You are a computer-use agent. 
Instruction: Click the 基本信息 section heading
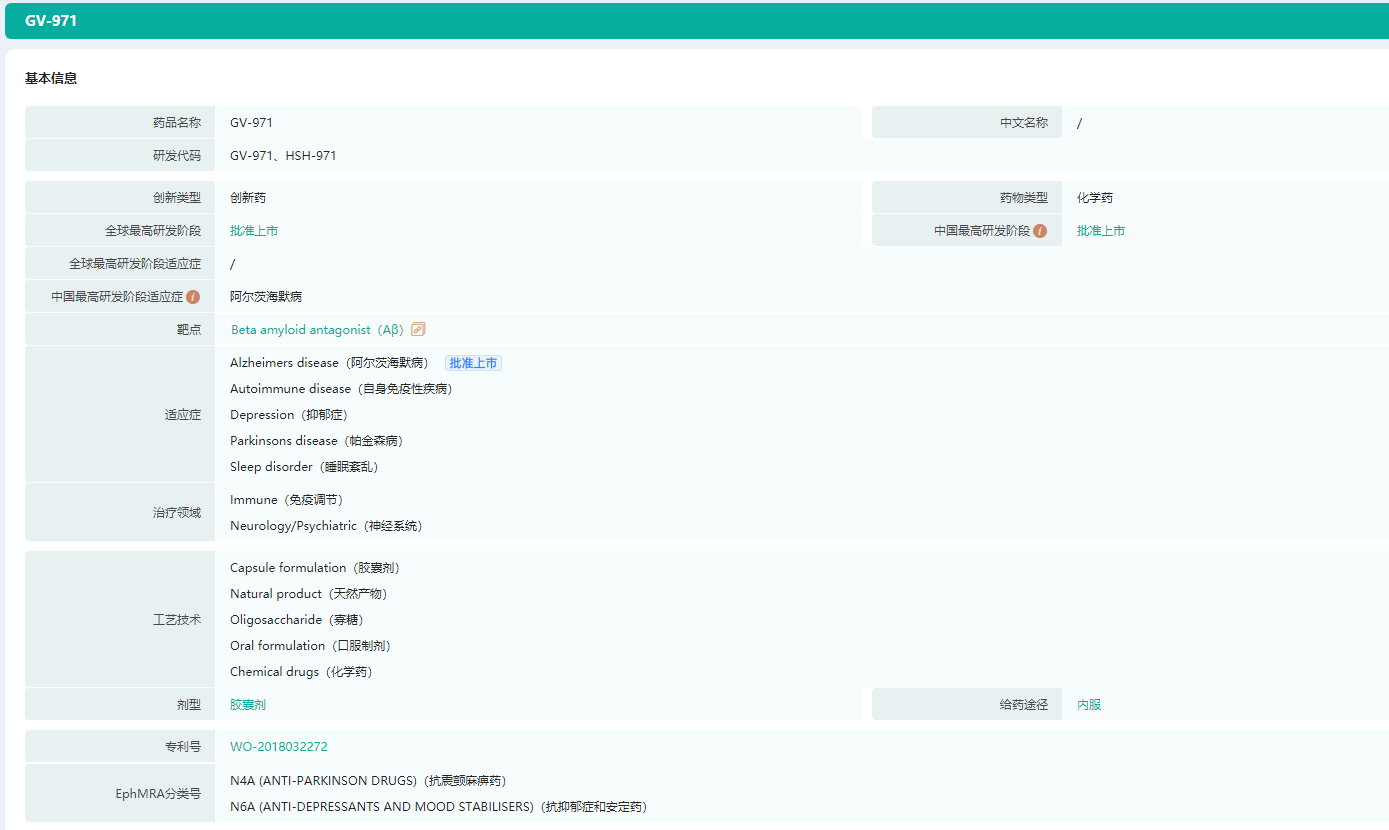(51, 79)
